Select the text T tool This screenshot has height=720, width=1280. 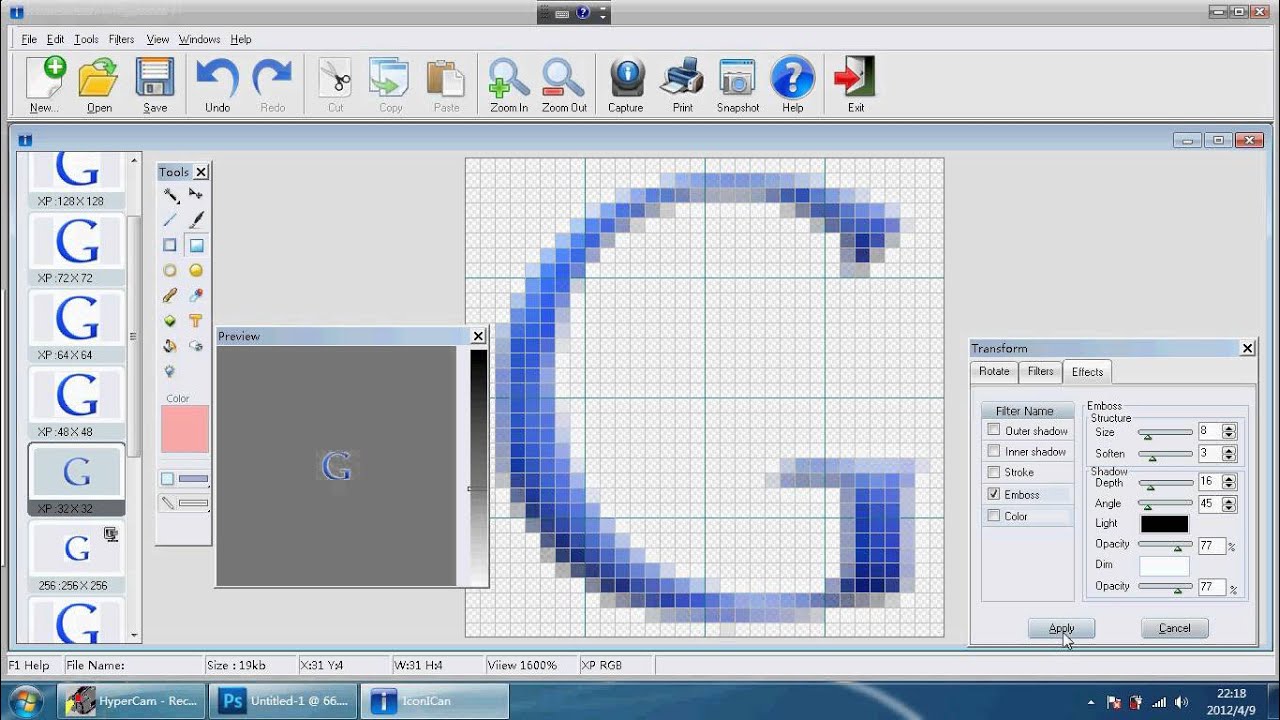tap(196, 321)
